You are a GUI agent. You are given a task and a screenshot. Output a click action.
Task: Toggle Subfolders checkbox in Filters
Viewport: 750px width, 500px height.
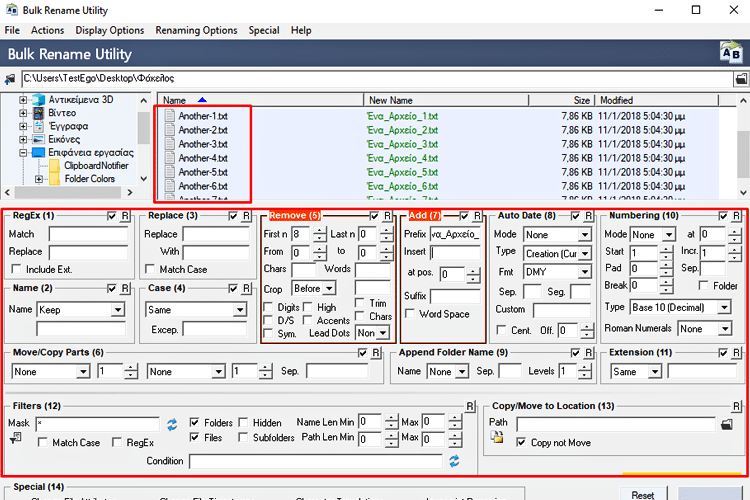[x=243, y=437]
